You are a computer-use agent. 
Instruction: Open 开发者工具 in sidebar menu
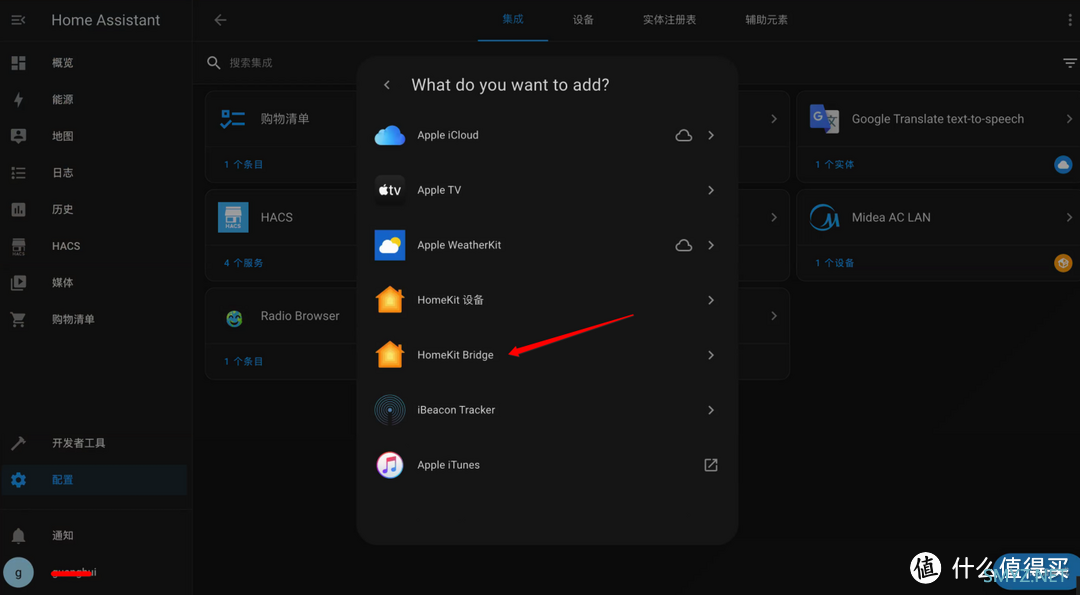(79, 443)
